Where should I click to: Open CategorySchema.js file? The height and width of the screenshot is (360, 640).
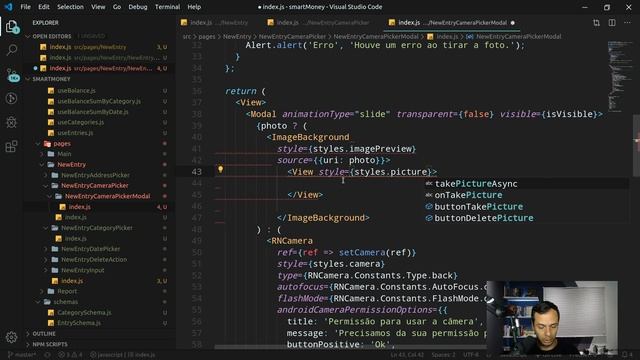tap(100, 313)
